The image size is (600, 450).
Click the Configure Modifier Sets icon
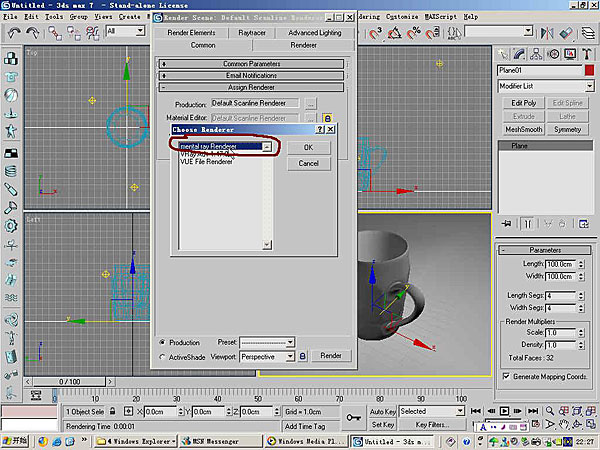coord(584,223)
